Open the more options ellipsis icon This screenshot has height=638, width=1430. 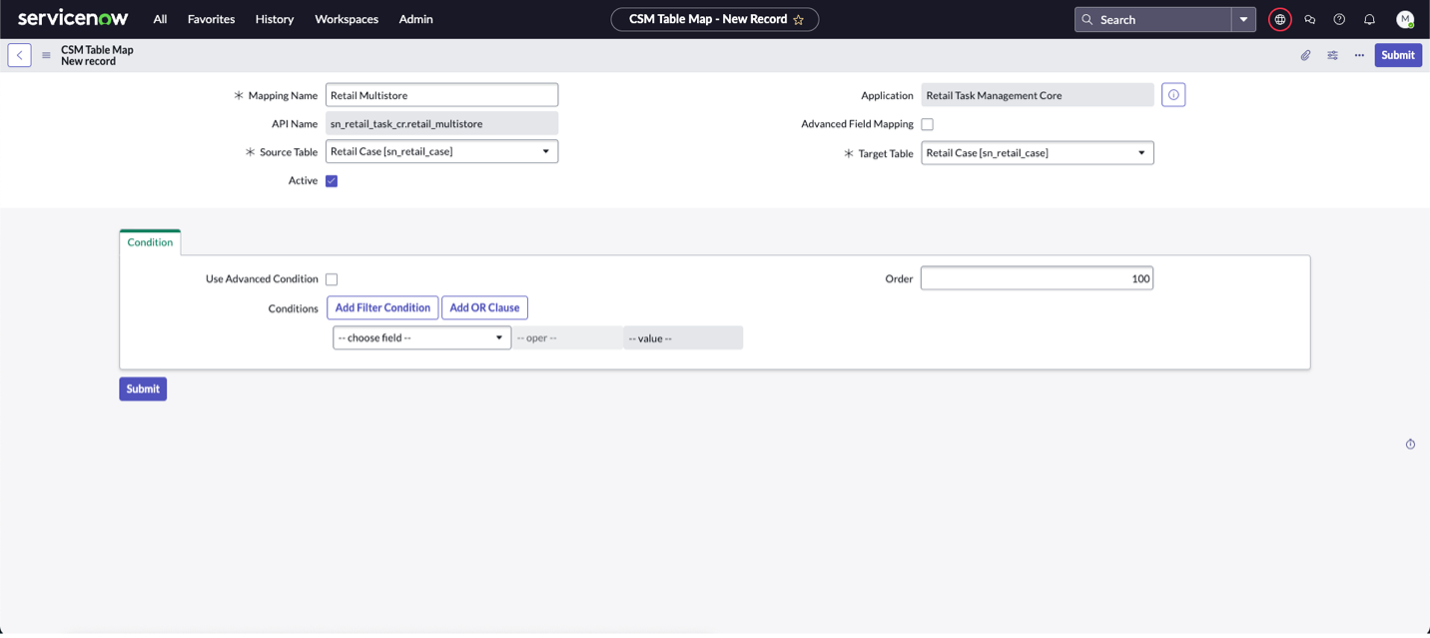(1359, 55)
